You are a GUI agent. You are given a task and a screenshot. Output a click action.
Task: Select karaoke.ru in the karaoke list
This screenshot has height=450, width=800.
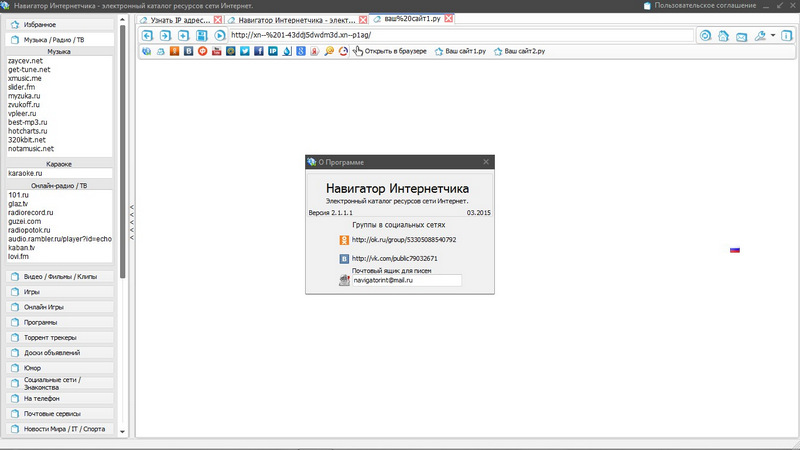pyautogui.click(x=25, y=173)
